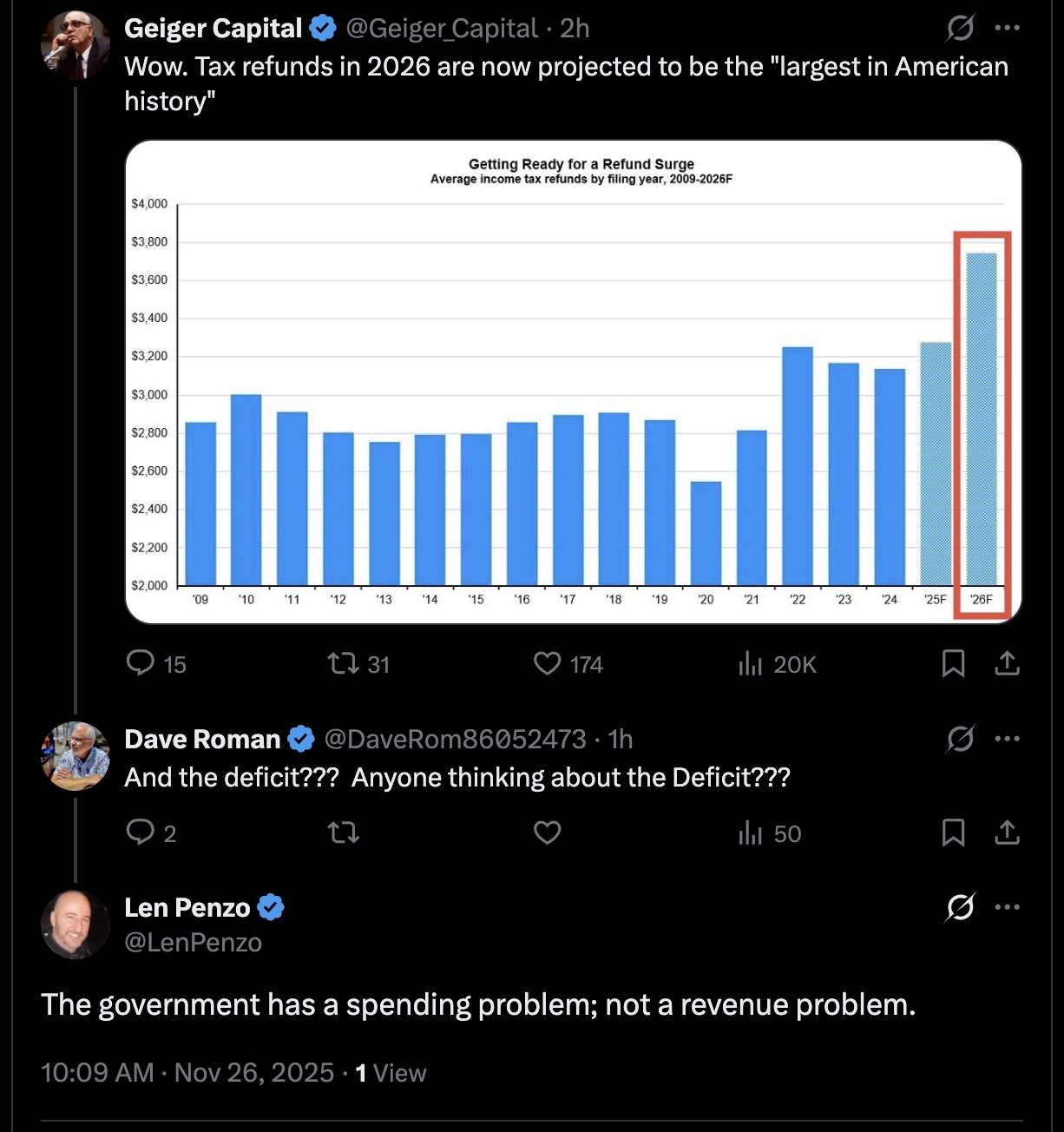The width and height of the screenshot is (1064, 1132).
Task: Open more options on Dave Roman's tweet
Action: point(1008,740)
